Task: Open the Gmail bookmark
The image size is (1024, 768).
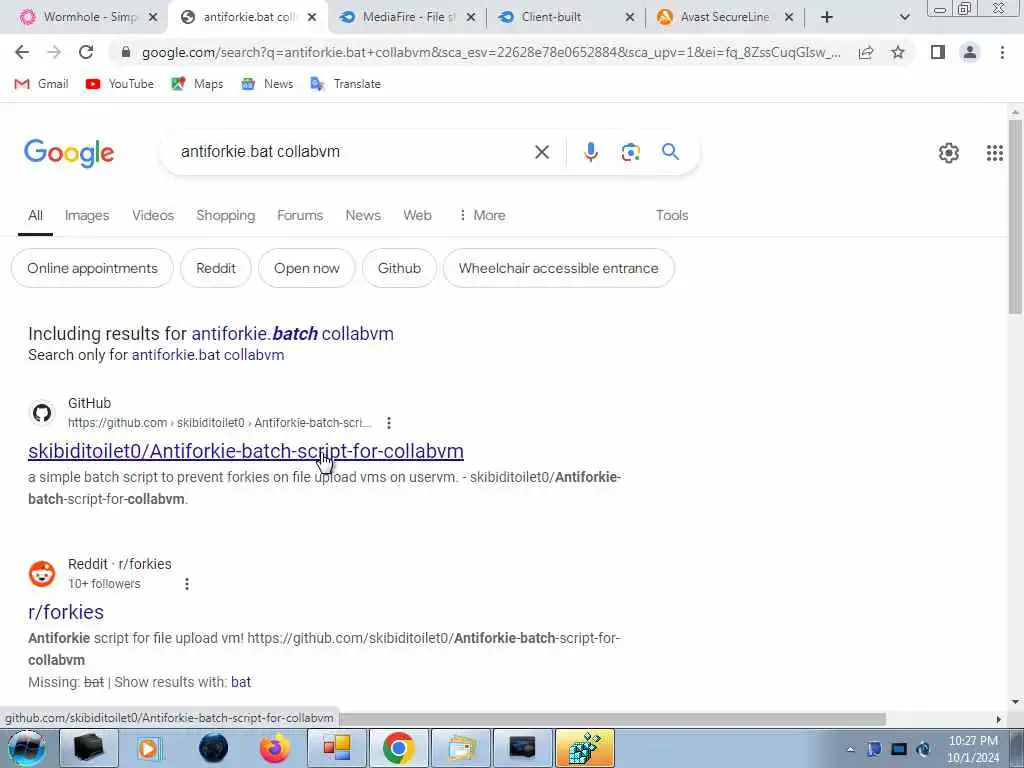Action: 41,84
